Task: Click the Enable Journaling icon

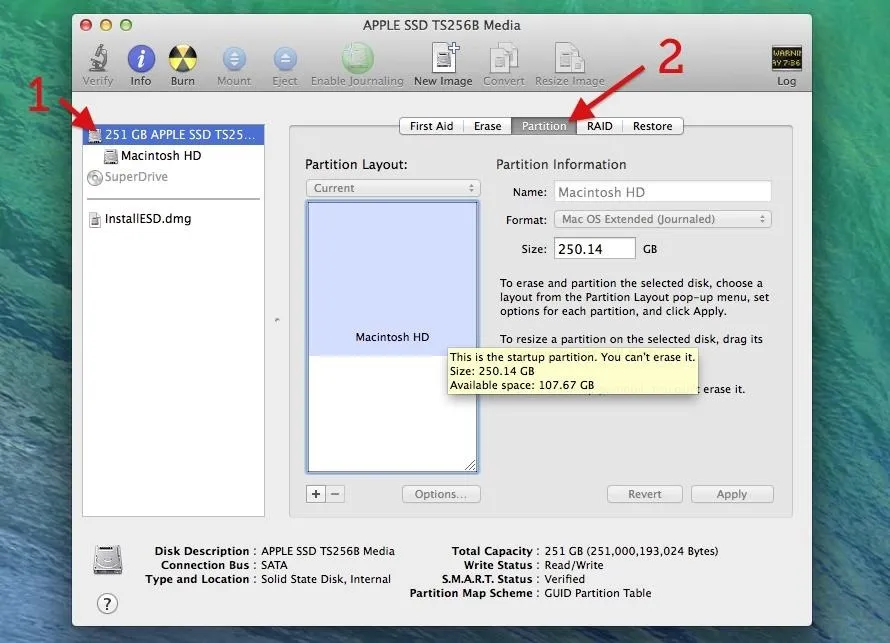Action: pyautogui.click(x=357, y=58)
